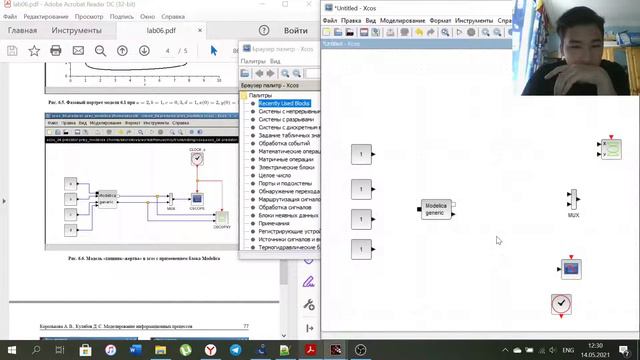Stop the Xcos simulation
640x360 pixels.
(x=471, y=32)
